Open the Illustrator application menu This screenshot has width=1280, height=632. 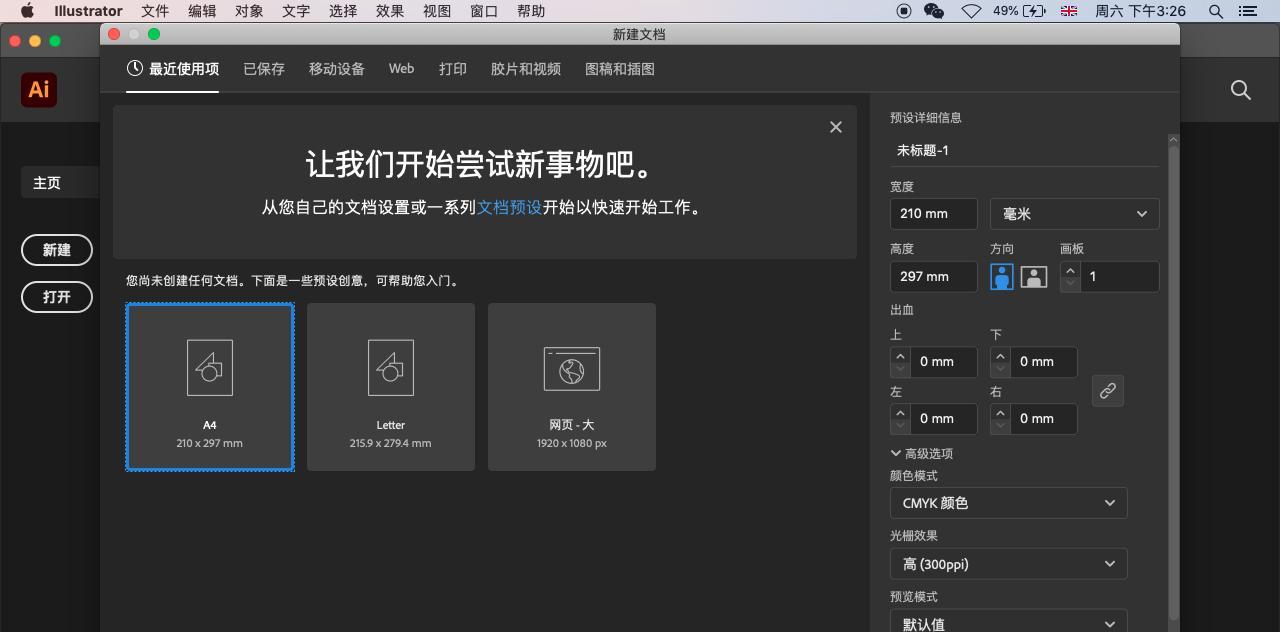pos(88,11)
